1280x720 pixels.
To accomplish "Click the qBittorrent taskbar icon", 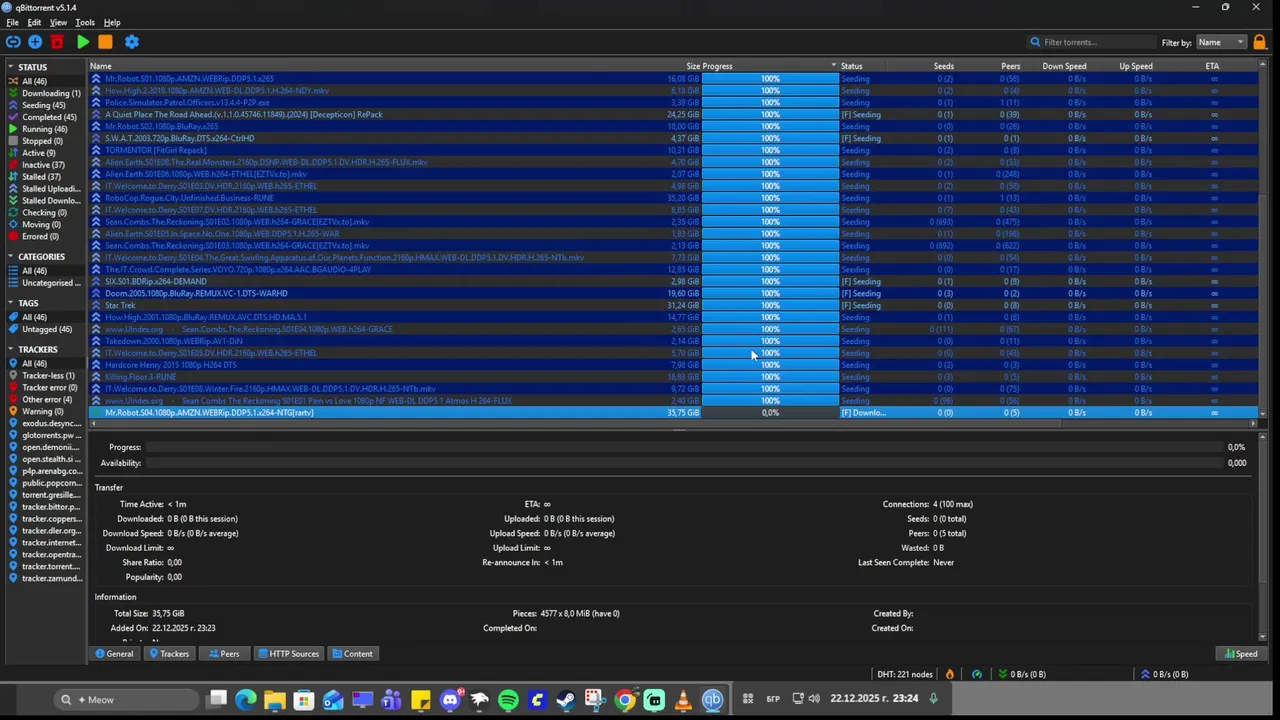I will (x=713, y=699).
